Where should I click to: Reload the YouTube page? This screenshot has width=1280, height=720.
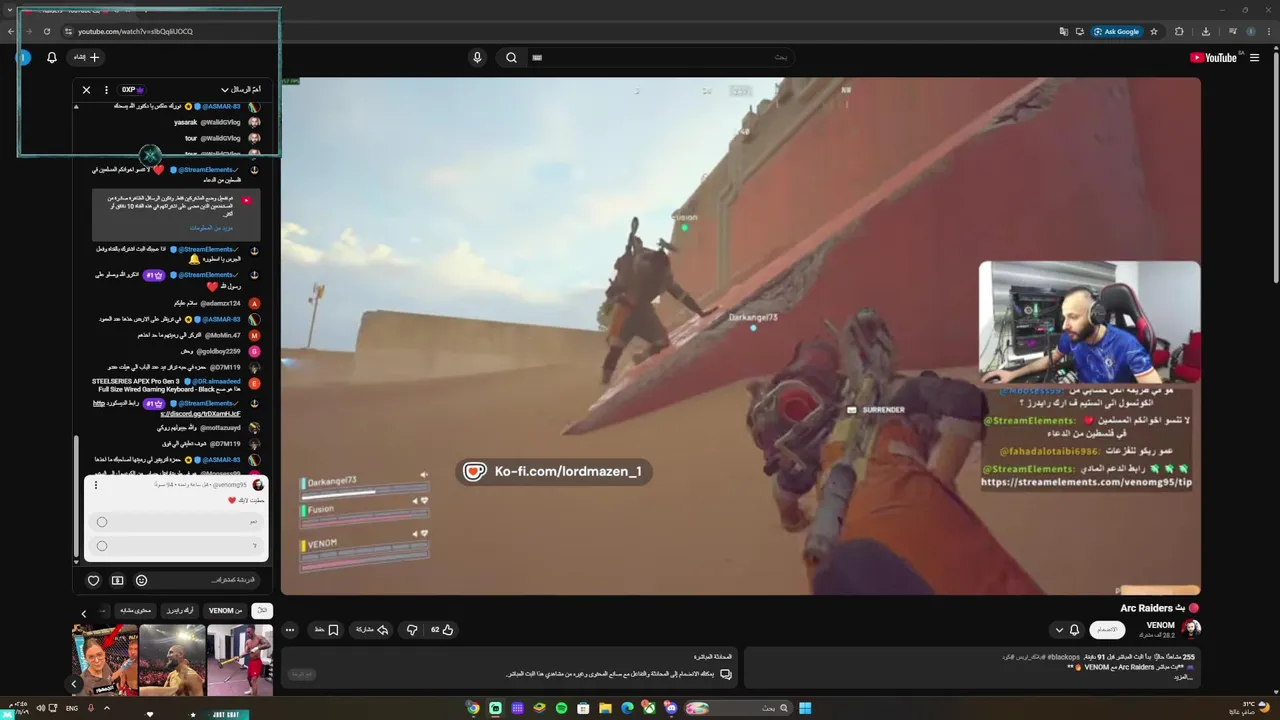pos(47,31)
